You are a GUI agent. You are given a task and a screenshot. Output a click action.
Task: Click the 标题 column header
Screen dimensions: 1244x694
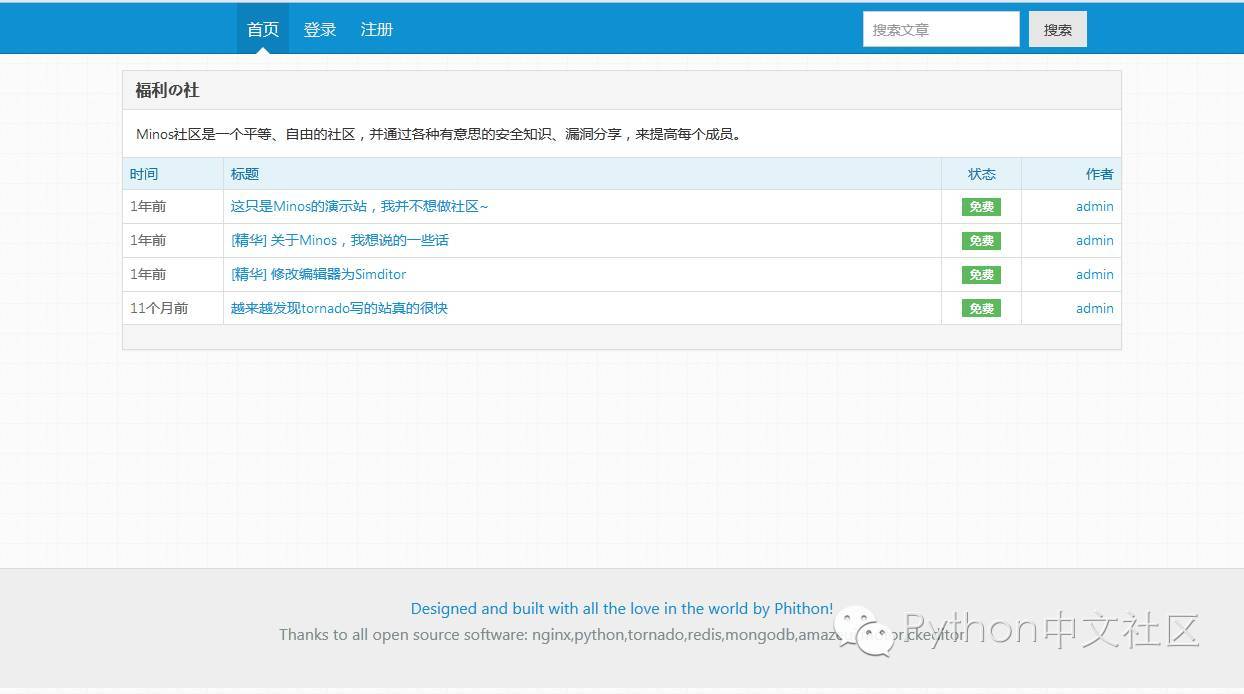[x=245, y=174]
